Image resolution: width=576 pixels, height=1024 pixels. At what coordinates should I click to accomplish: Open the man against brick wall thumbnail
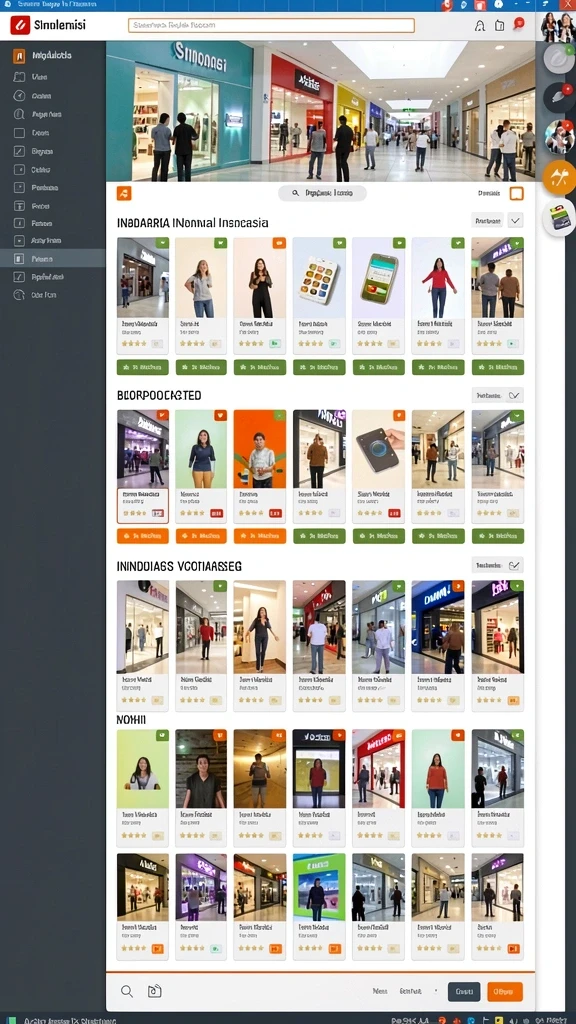coord(201,769)
